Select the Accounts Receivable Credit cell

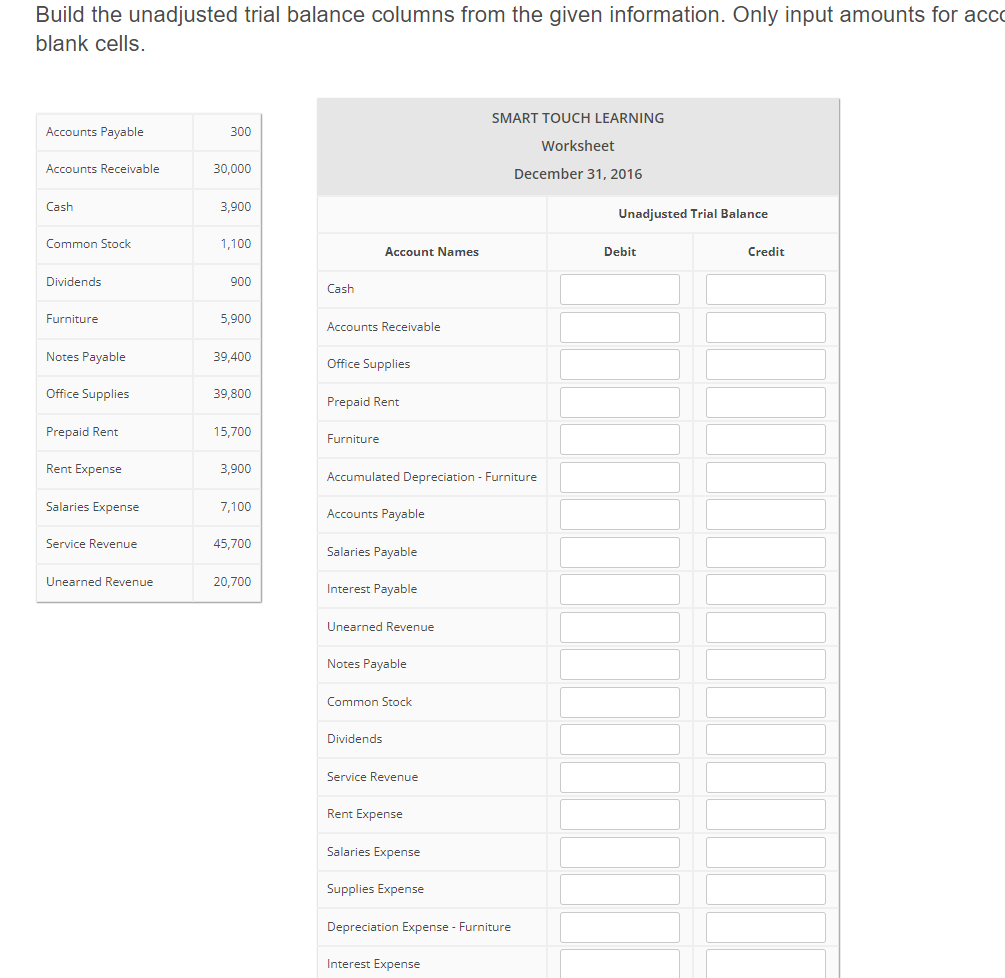pos(765,326)
